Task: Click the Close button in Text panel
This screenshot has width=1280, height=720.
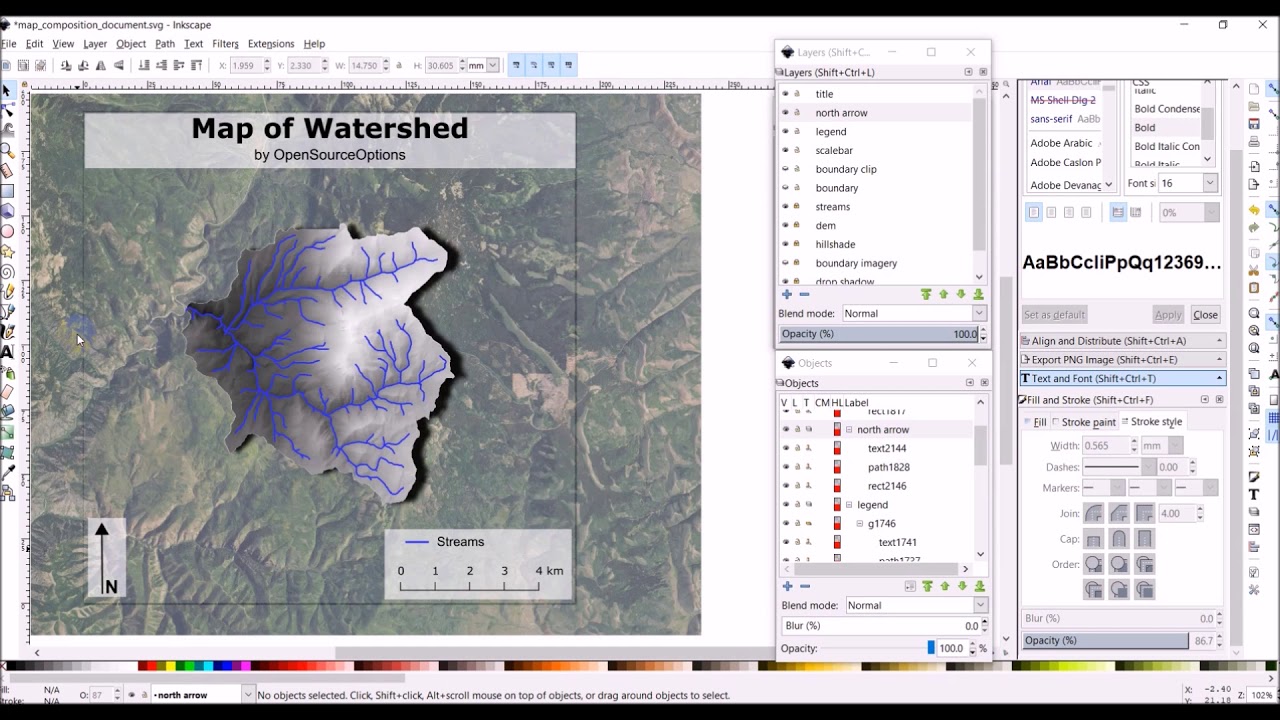Action: point(1205,315)
